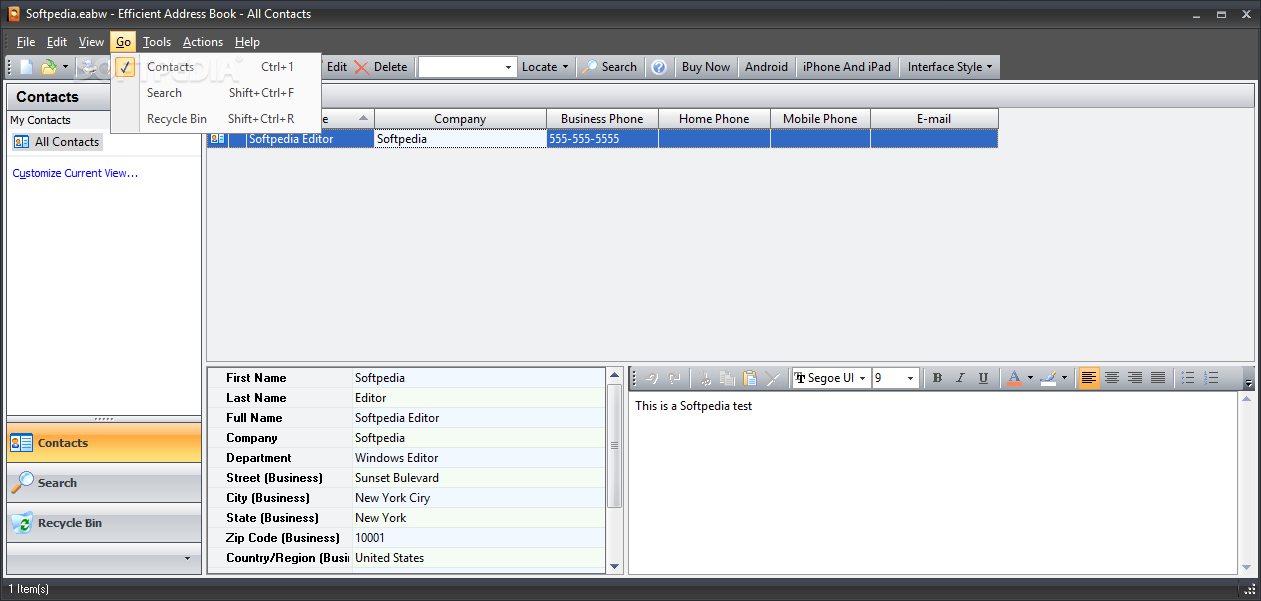Click the Copy icon in note toolbar
The image size is (1261, 601).
727,378
